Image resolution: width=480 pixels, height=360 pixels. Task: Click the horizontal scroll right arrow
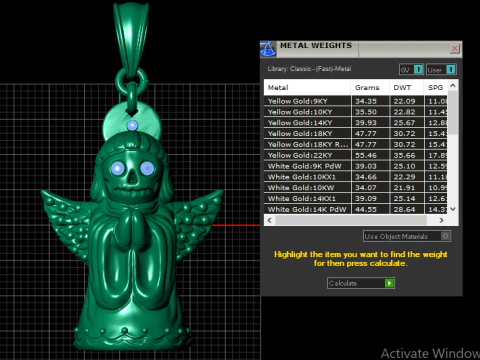point(442,220)
